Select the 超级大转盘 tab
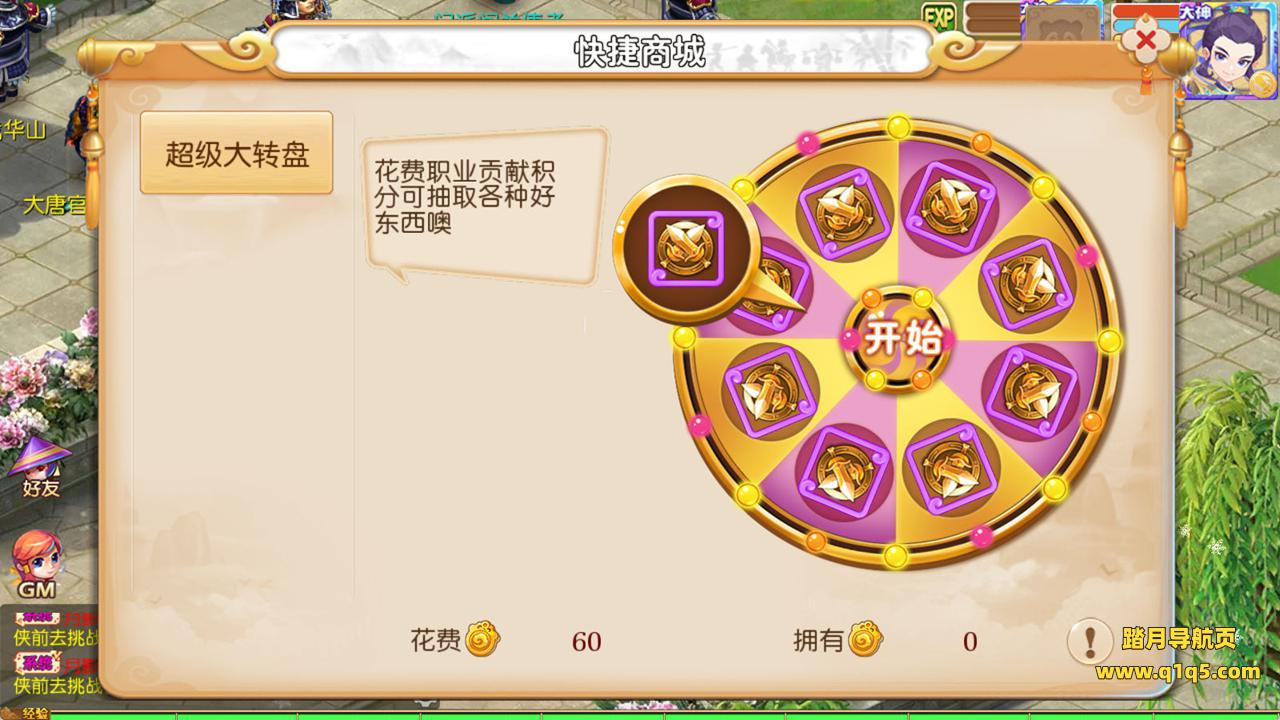1280x720 pixels. (236, 153)
